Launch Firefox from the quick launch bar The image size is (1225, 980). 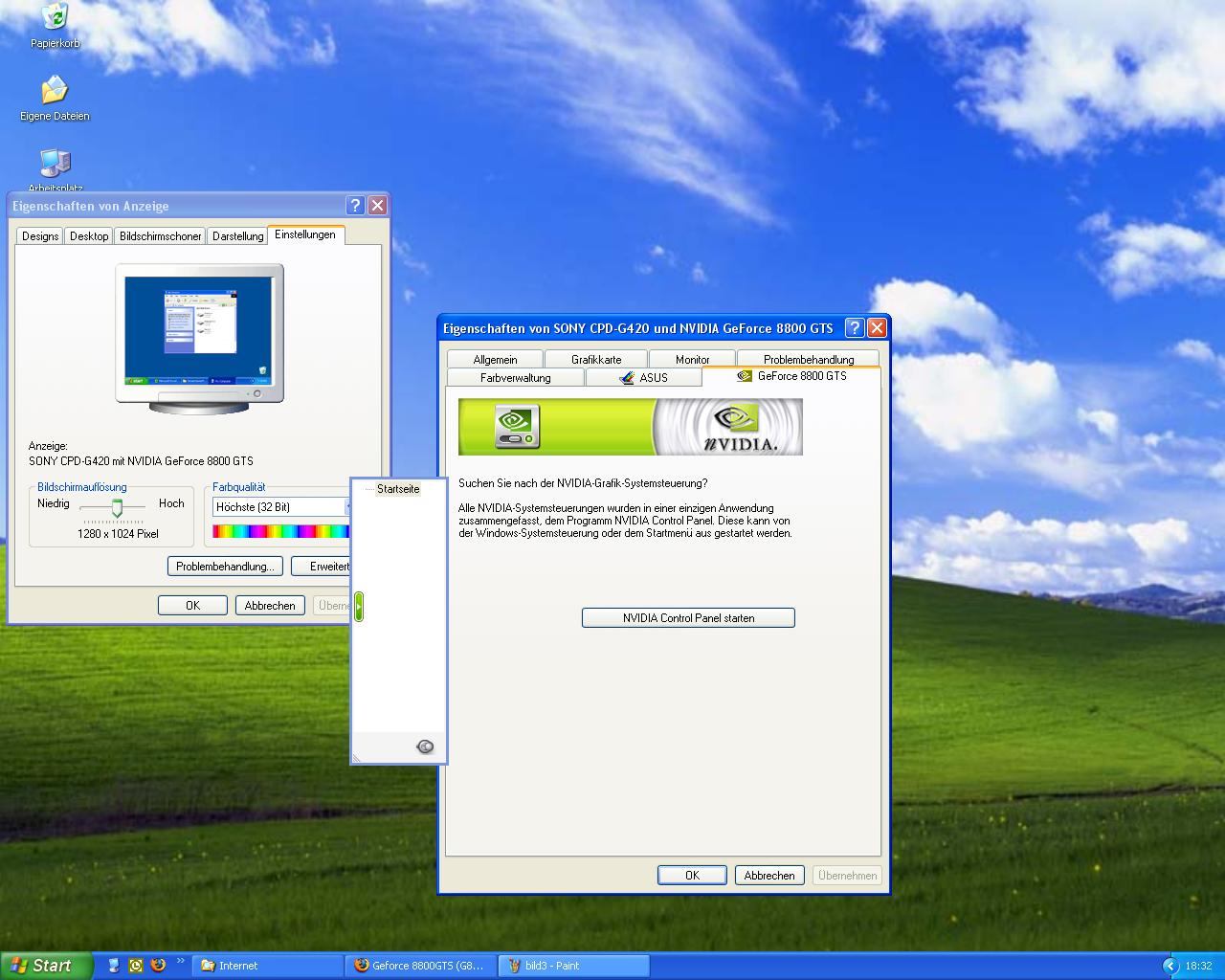point(159,966)
